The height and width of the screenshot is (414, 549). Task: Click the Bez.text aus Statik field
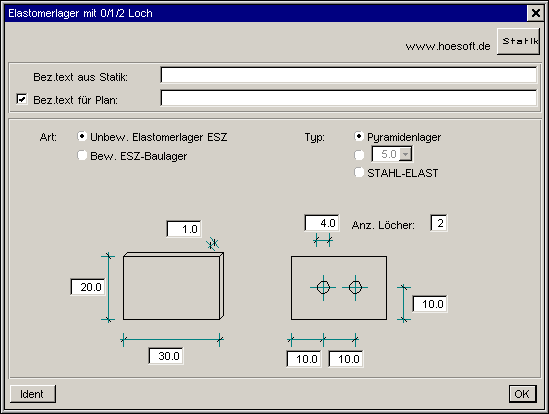click(x=348, y=75)
